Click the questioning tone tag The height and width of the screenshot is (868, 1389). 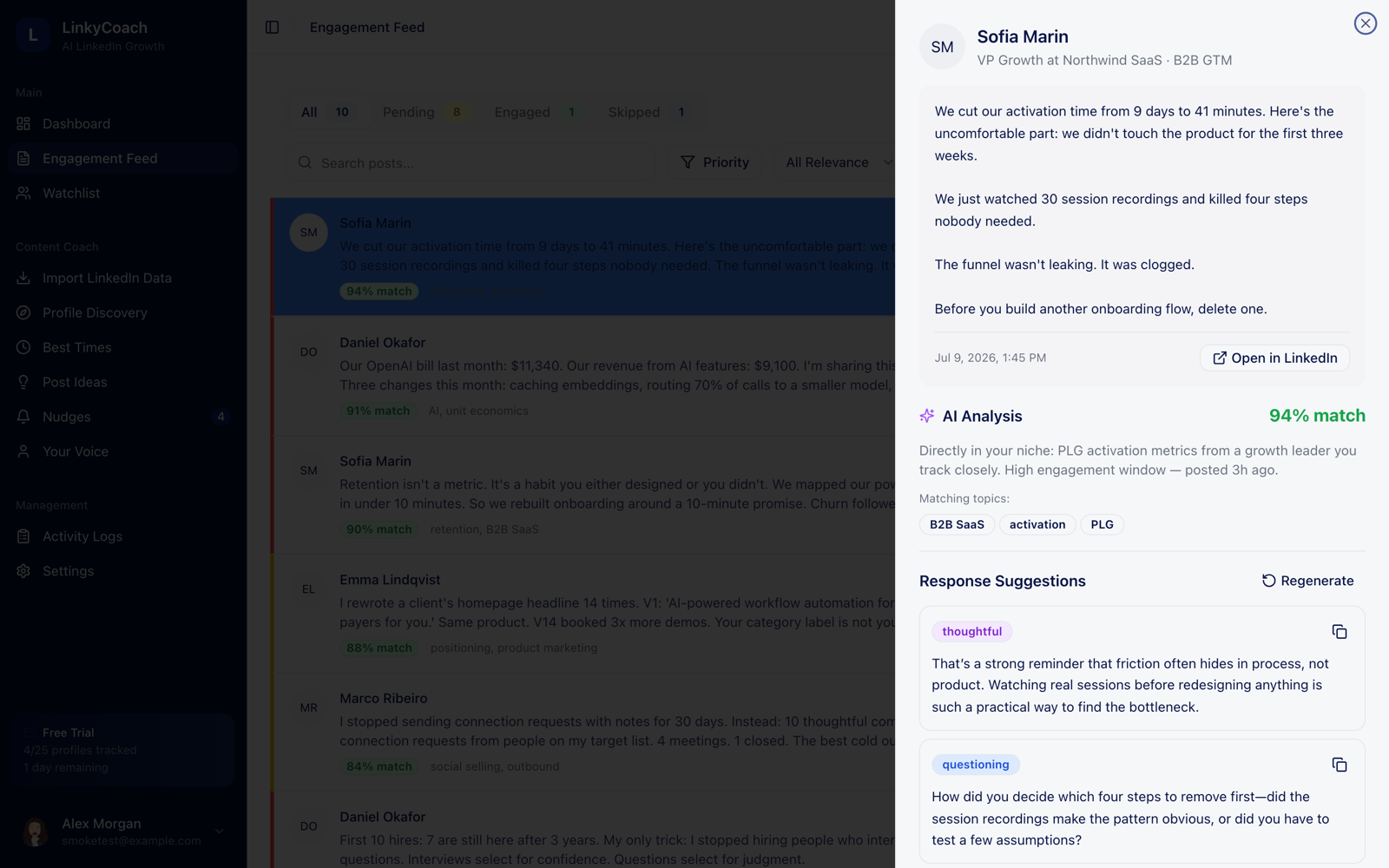click(976, 765)
